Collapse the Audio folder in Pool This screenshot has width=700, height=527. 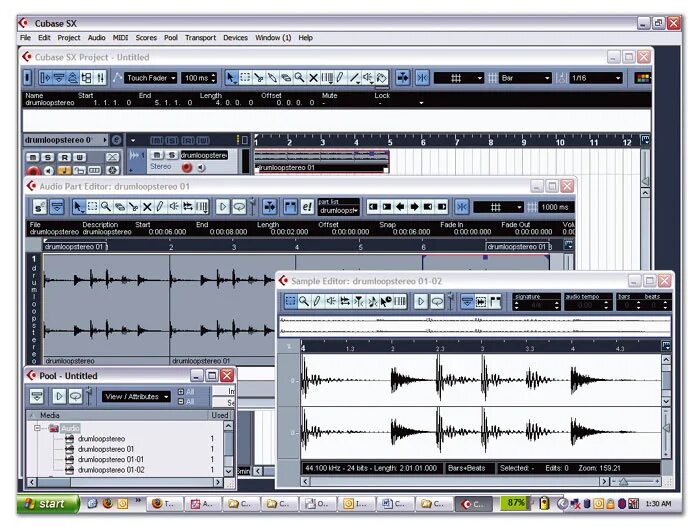click(x=38, y=428)
